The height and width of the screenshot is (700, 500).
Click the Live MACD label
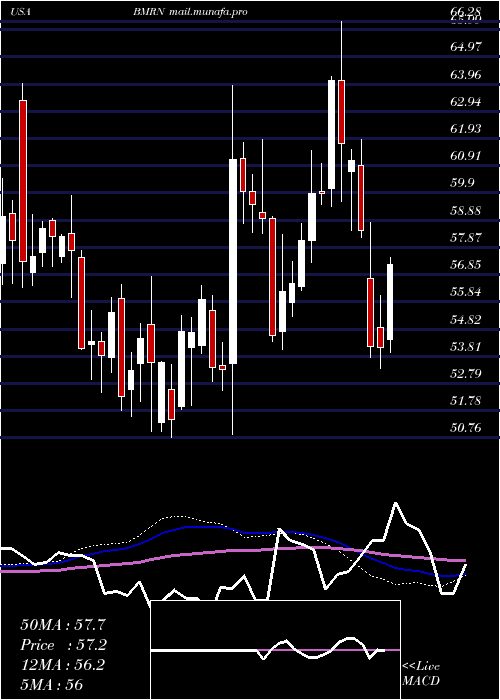[421, 673]
